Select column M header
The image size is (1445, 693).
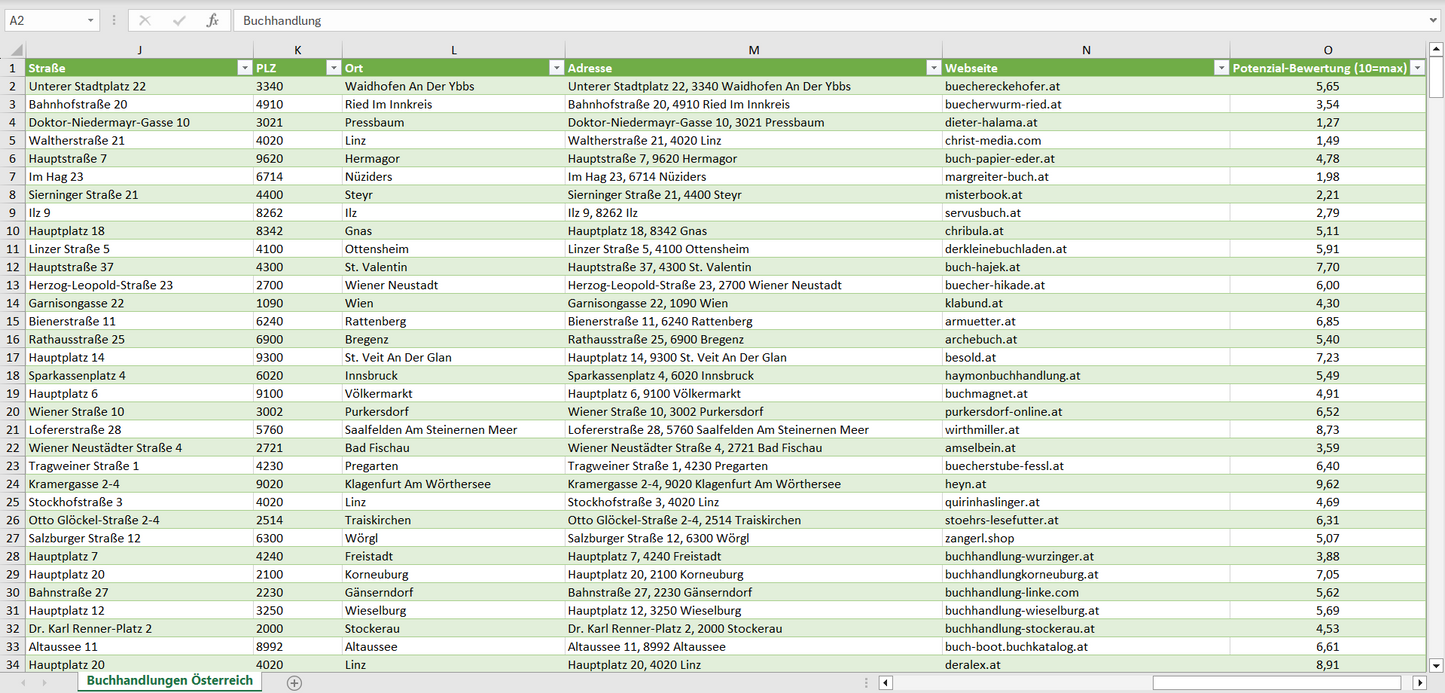click(753, 50)
